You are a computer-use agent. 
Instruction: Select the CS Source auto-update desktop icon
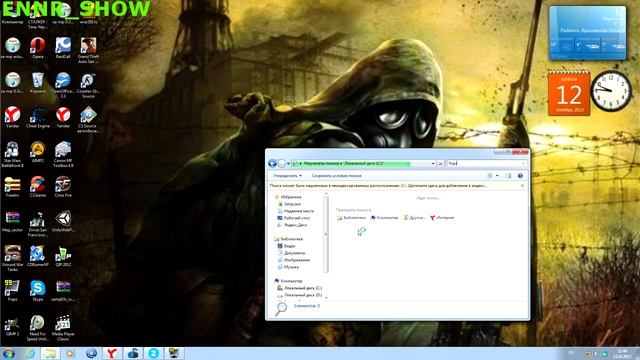tap(88, 120)
